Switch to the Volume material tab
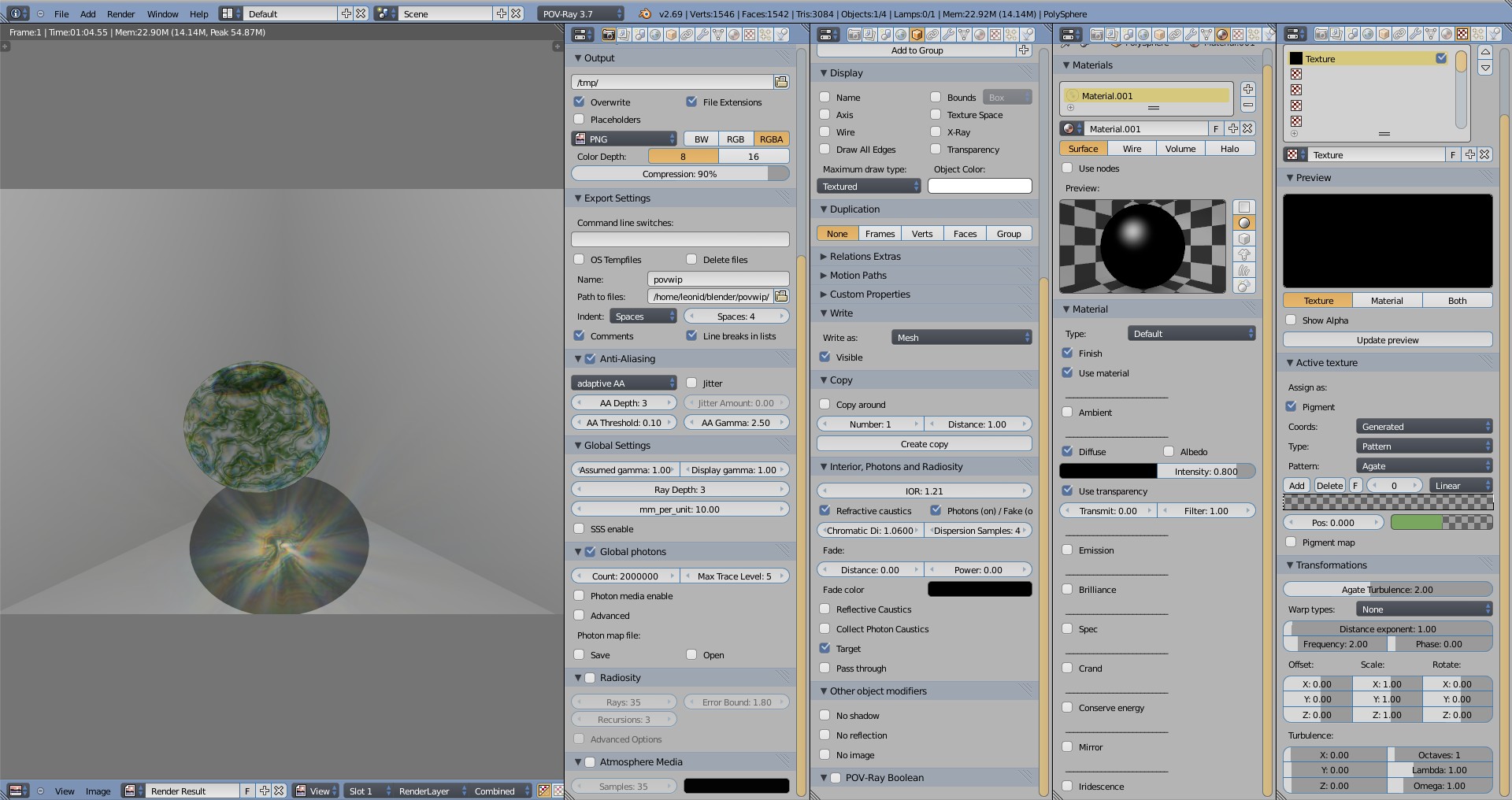Screen dimensions: 1512x800 1180,148
